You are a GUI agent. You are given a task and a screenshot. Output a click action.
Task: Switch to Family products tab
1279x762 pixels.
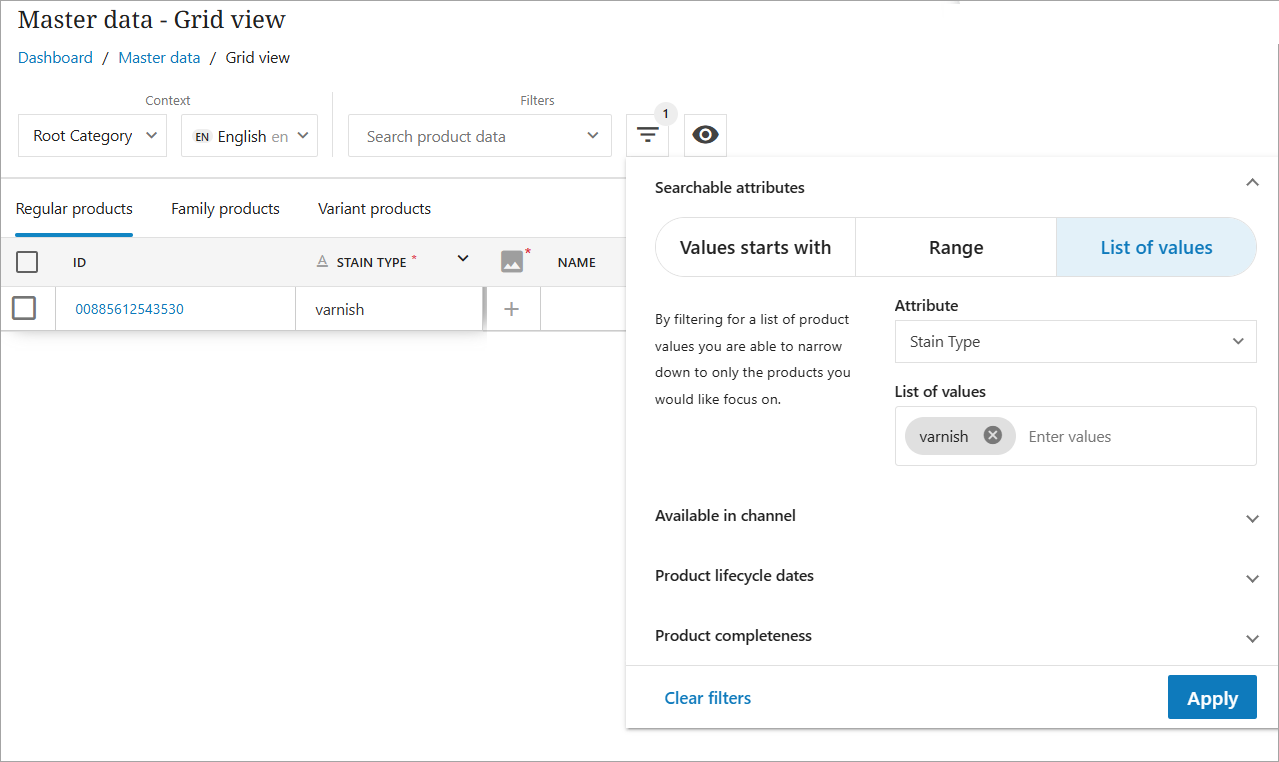225,209
